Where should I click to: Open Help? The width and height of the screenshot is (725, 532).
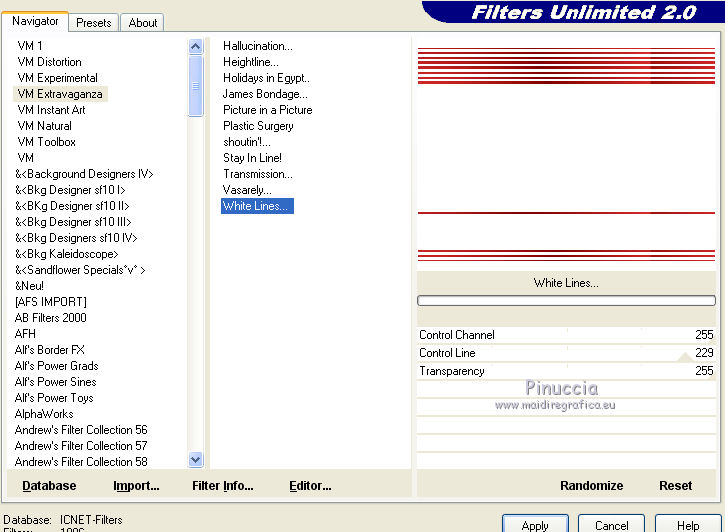click(688, 524)
